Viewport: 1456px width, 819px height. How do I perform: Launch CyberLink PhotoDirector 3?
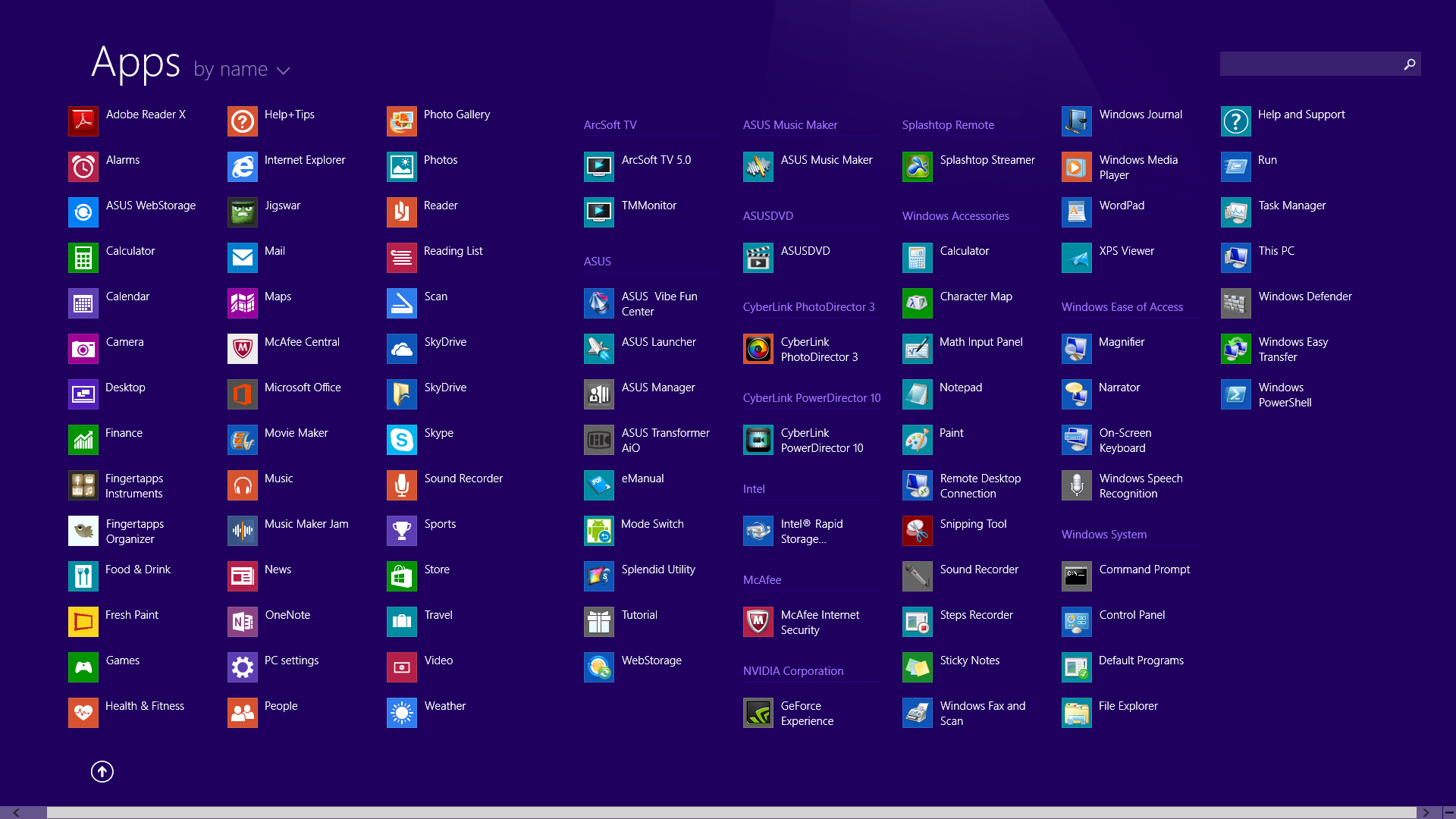click(x=758, y=349)
